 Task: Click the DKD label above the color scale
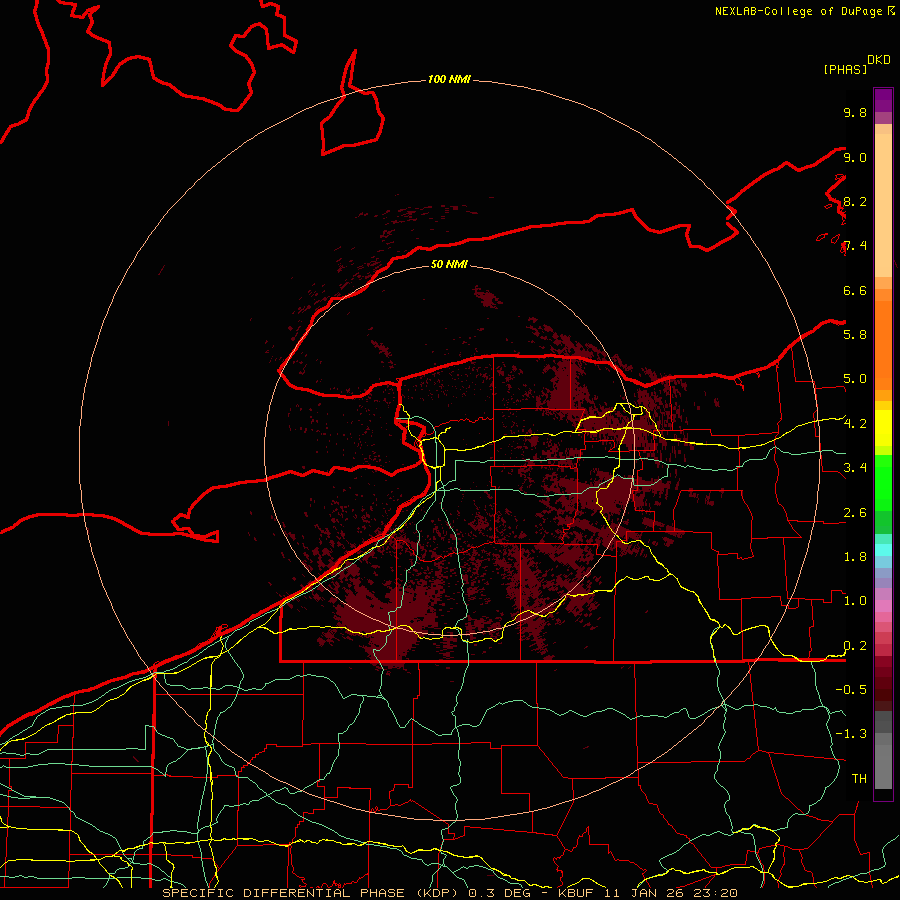click(x=878, y=60)
